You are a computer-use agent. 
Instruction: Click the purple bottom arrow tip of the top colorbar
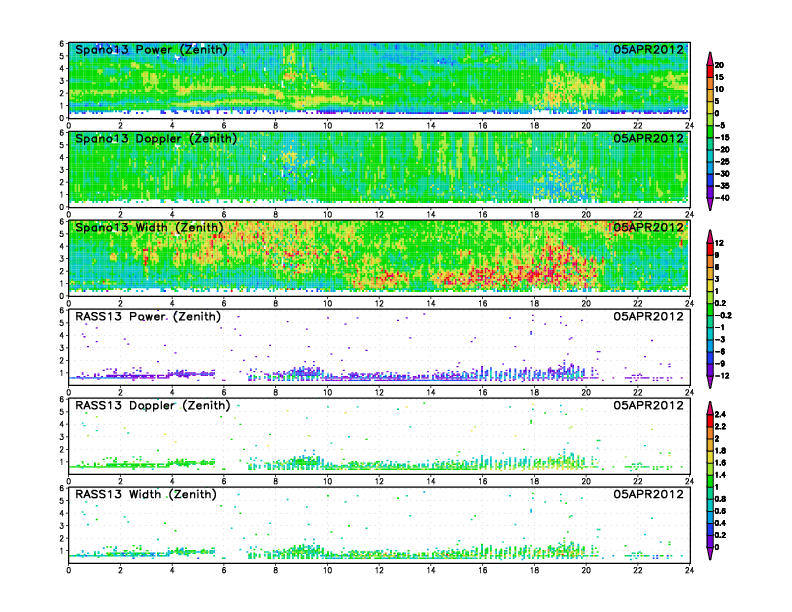(710, 206)
